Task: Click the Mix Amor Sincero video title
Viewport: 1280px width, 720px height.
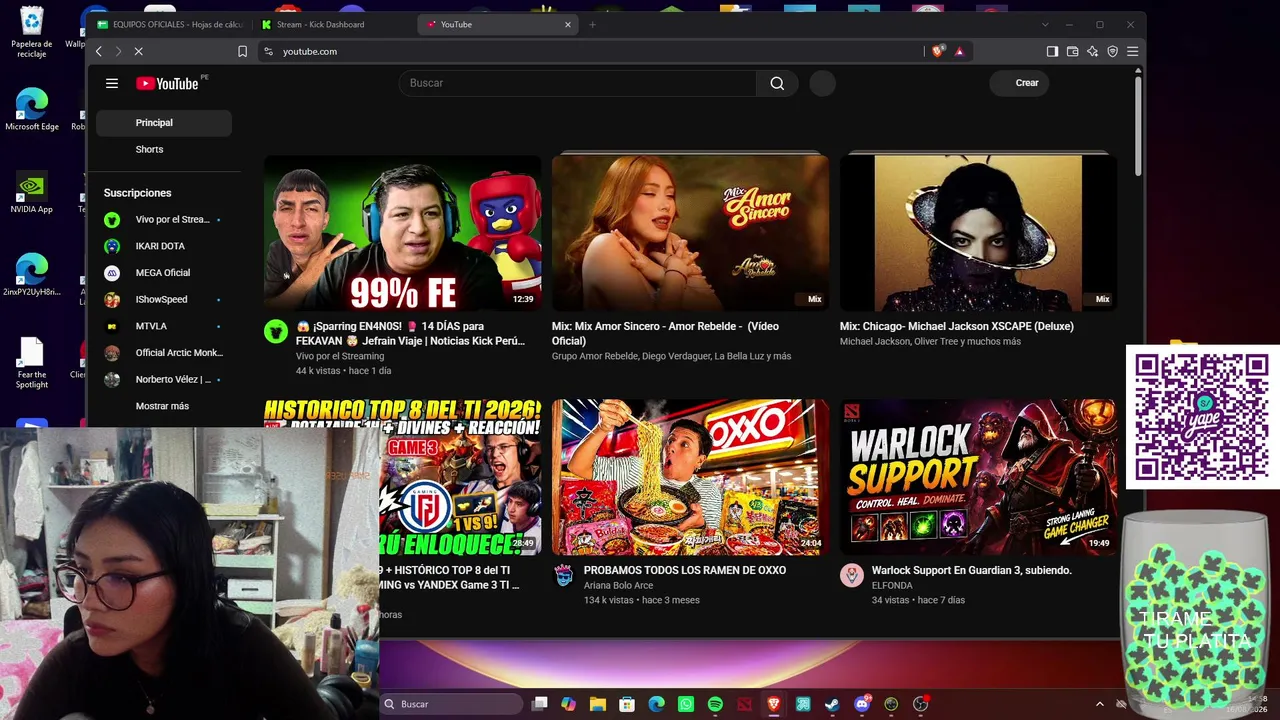Action: [665, 333]
